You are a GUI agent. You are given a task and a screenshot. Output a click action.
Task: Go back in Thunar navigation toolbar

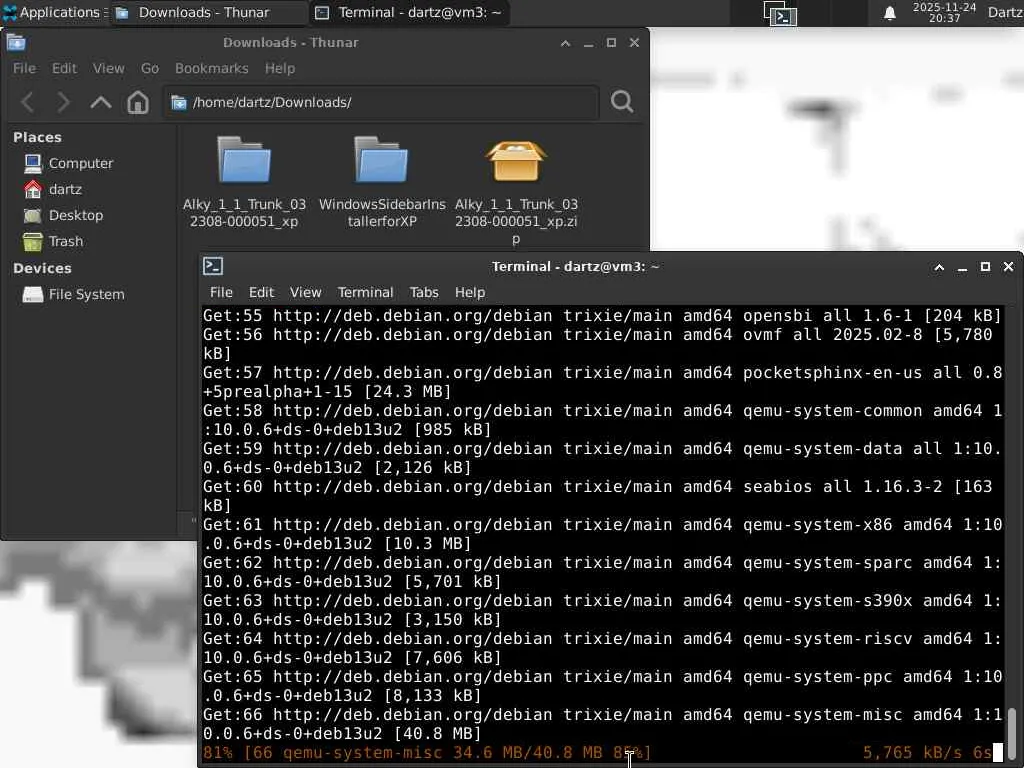coord(28,102)
